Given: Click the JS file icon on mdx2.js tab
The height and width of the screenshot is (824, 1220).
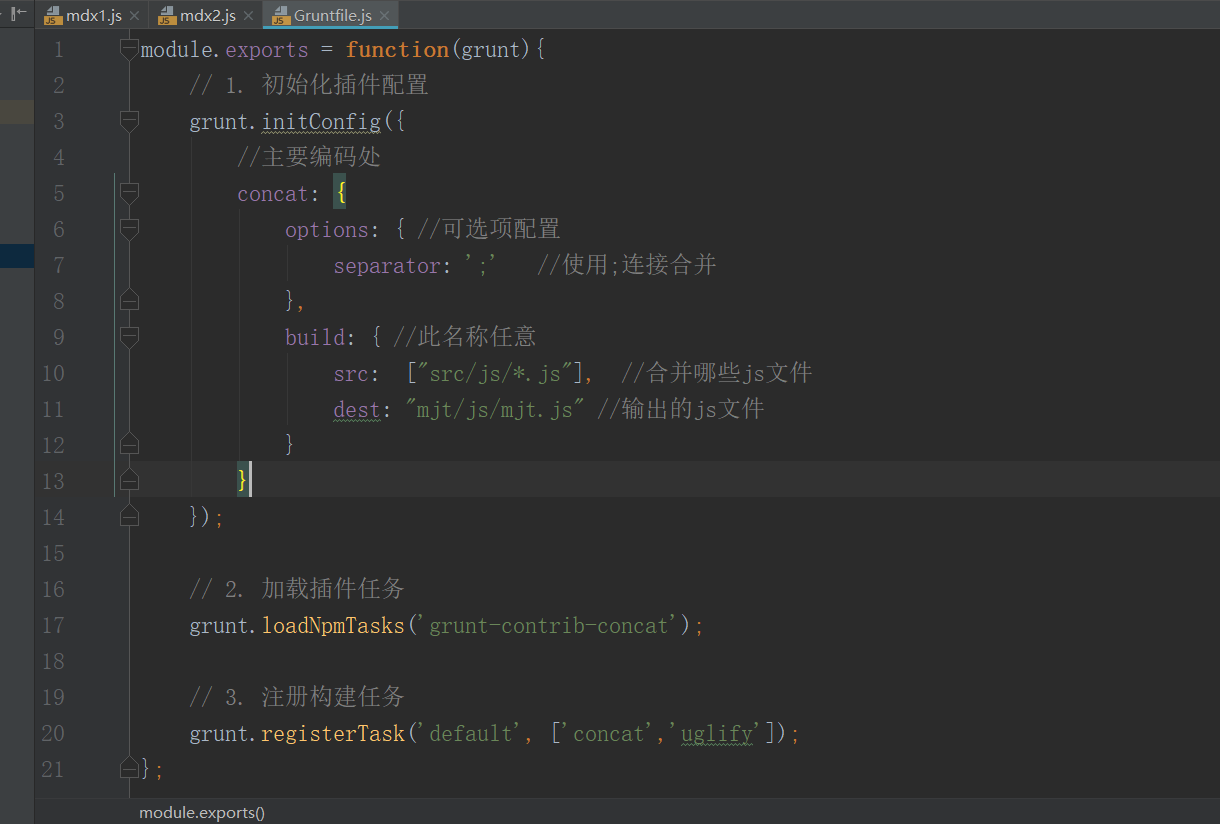Looking at the screenshot, I should pyautogui.click(x=167, y=16).
